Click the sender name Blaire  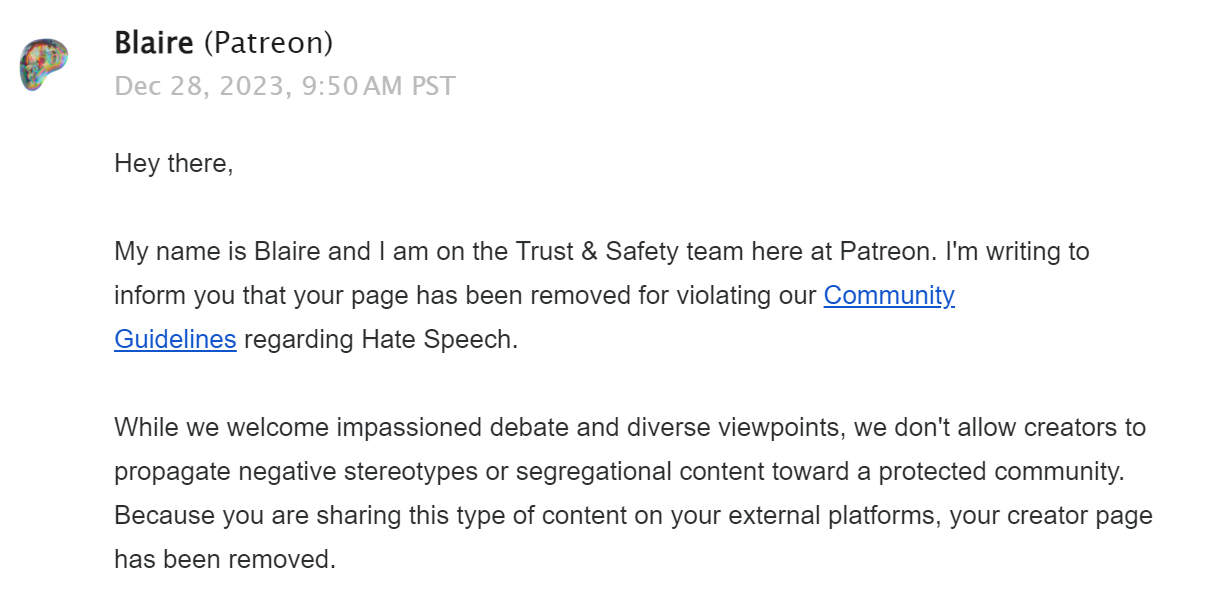[x=153, y=43]
